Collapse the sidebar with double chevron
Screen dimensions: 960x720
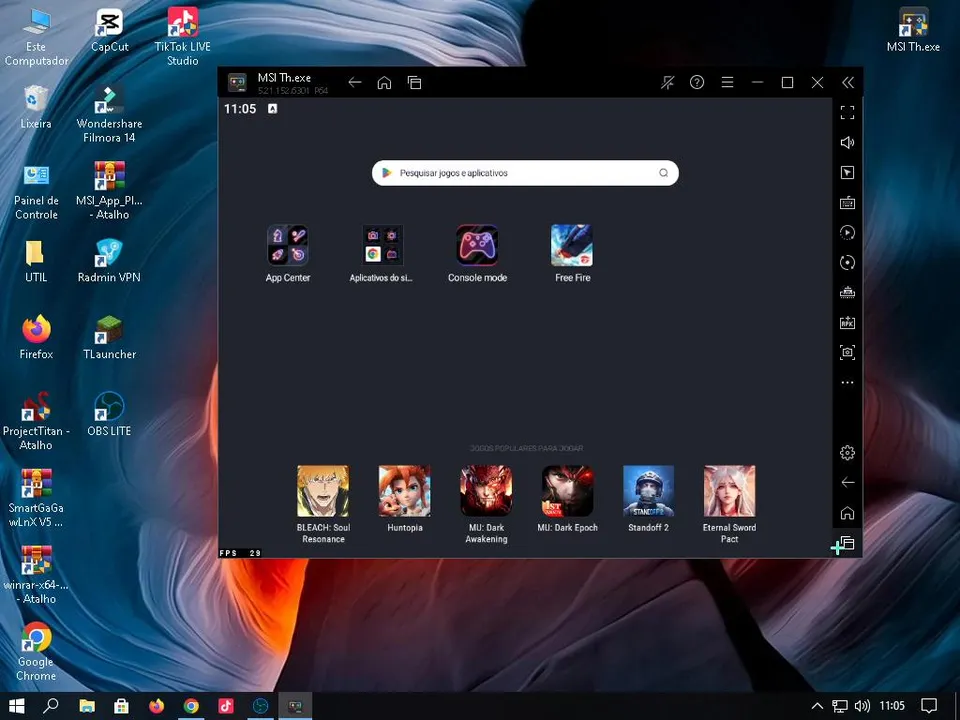point(847,83)
